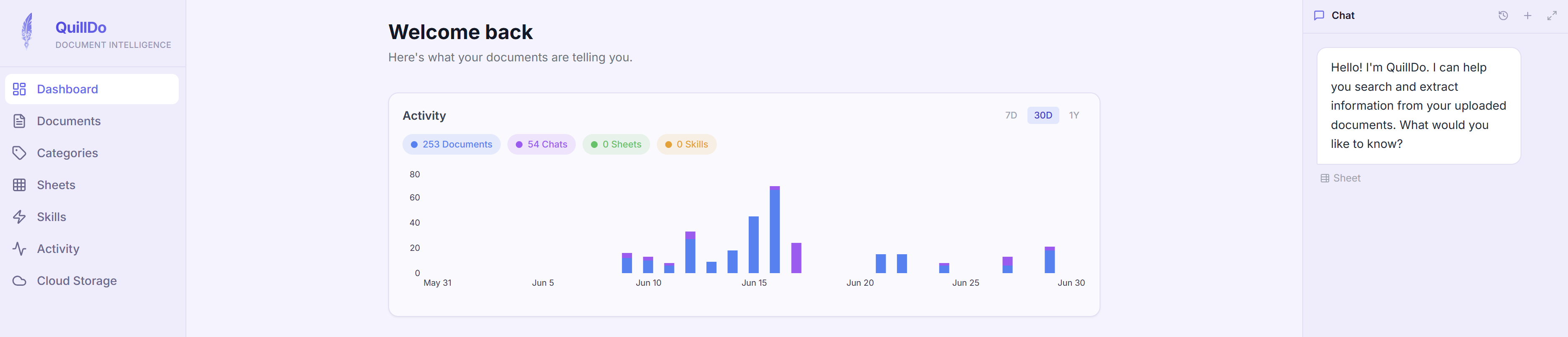Start a new chat with plus icon
This screenshot has height=337, width=1568.
[1527, 16]
